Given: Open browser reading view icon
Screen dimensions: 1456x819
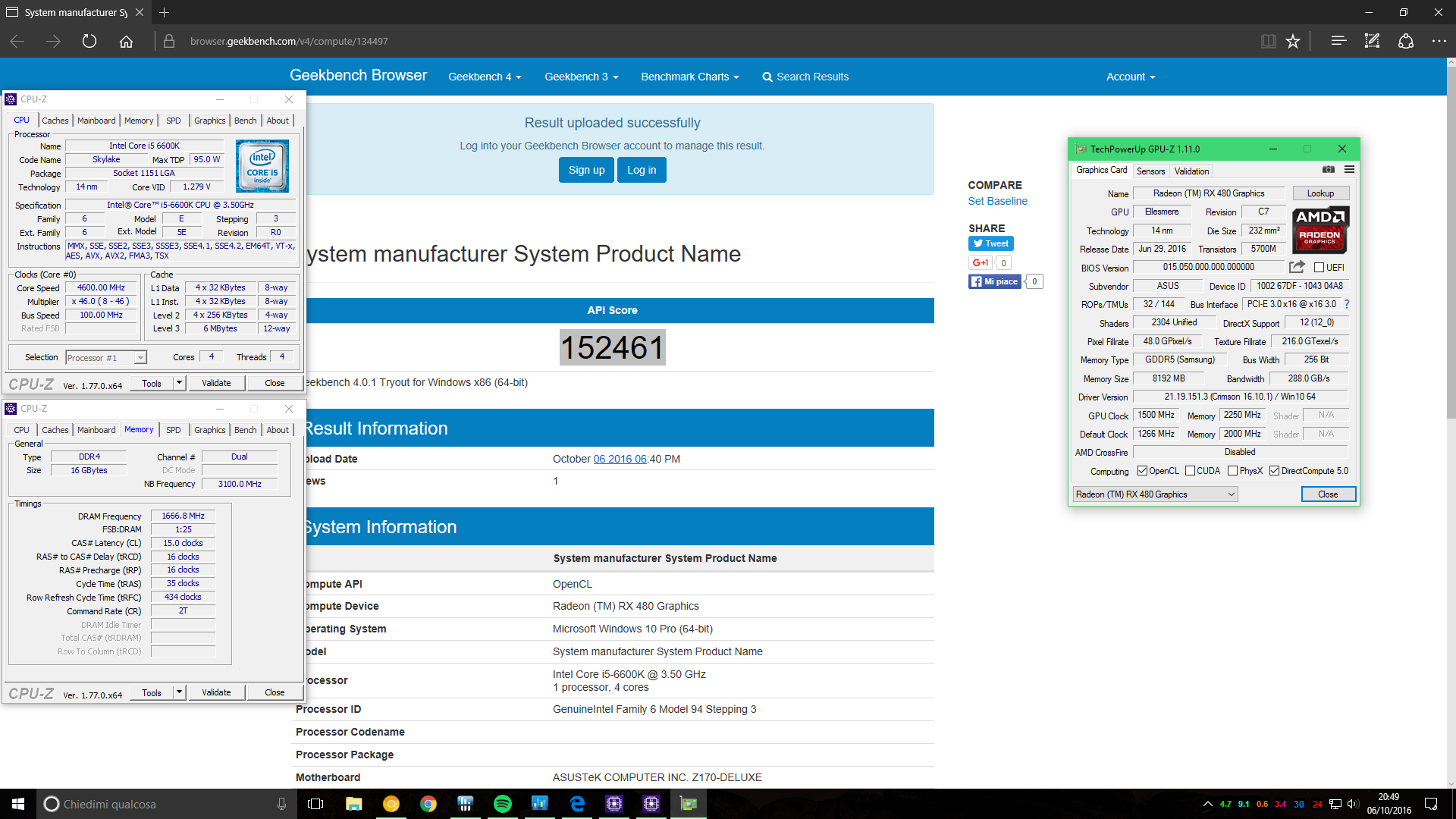Looking at the screenshot, I should [x=1268, y=41].
